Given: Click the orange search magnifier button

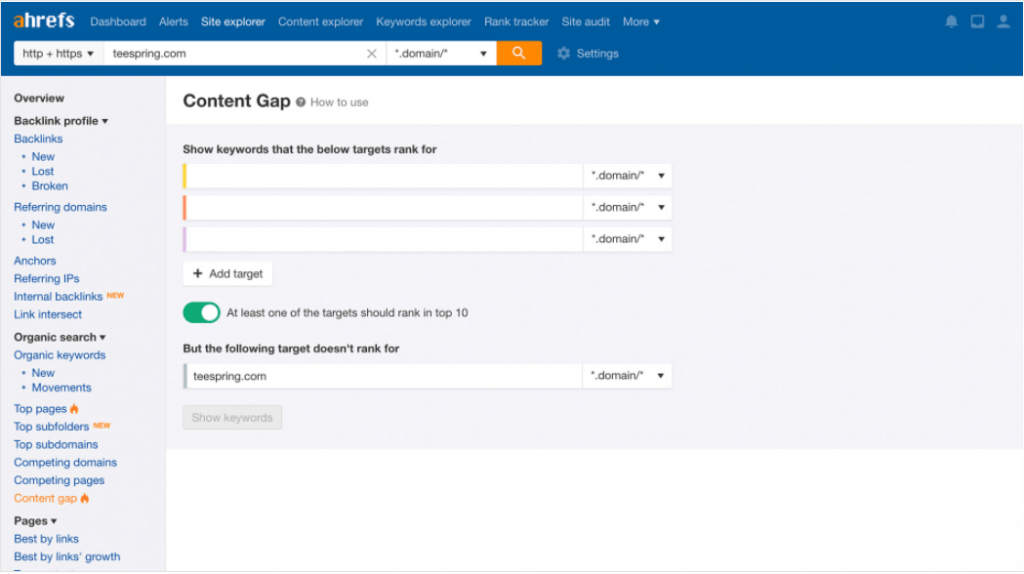Looking at the screenshot, I should click(x=519, y=54).
